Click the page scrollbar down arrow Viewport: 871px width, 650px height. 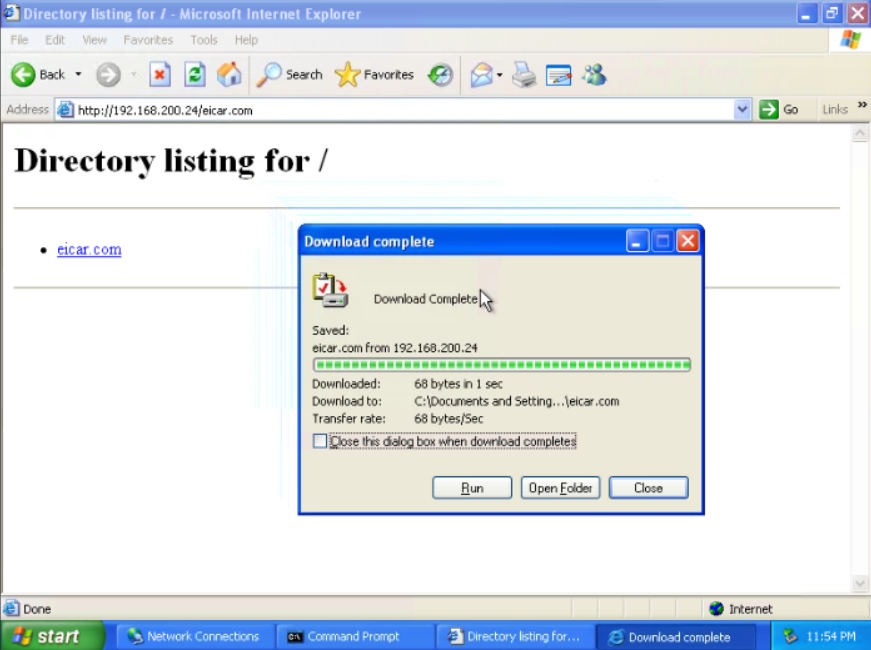pos(859,583)
